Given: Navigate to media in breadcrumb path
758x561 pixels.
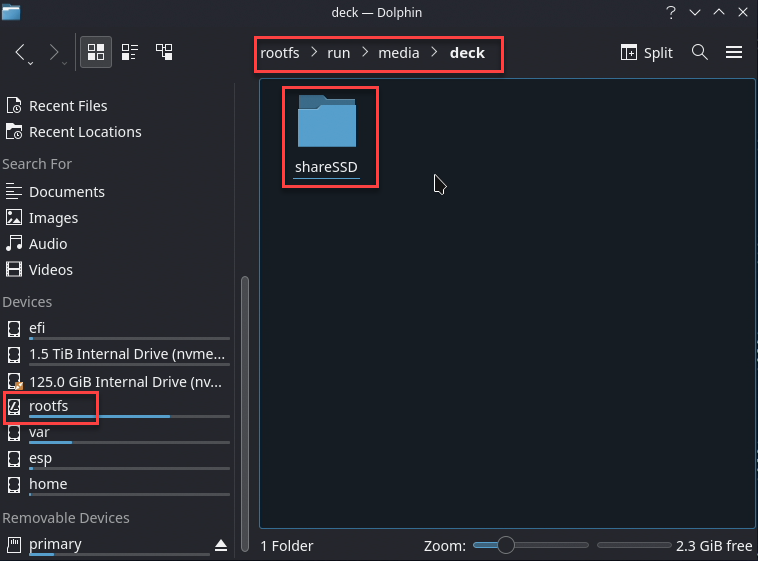Looking at the screenshot, I should click(399, 53).
